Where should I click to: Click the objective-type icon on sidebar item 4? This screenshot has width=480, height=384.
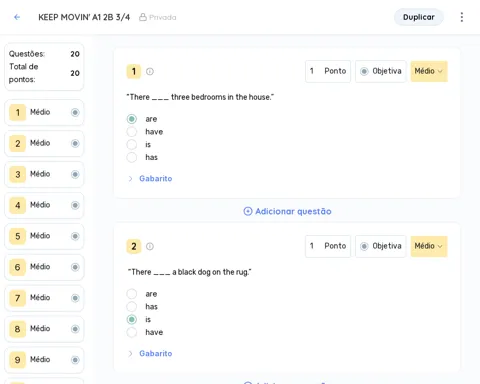point(75,205)
